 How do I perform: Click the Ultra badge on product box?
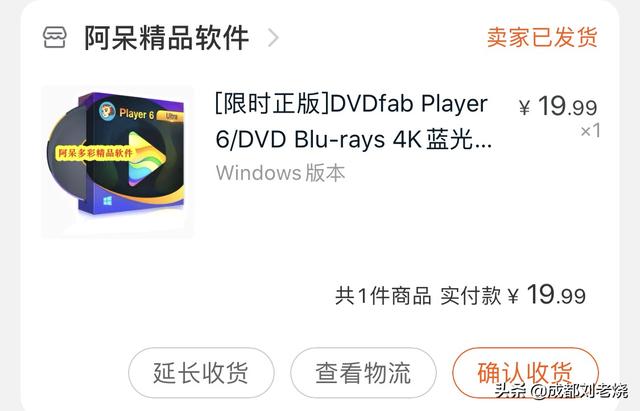pyautogui.click(x=171, y=116)
